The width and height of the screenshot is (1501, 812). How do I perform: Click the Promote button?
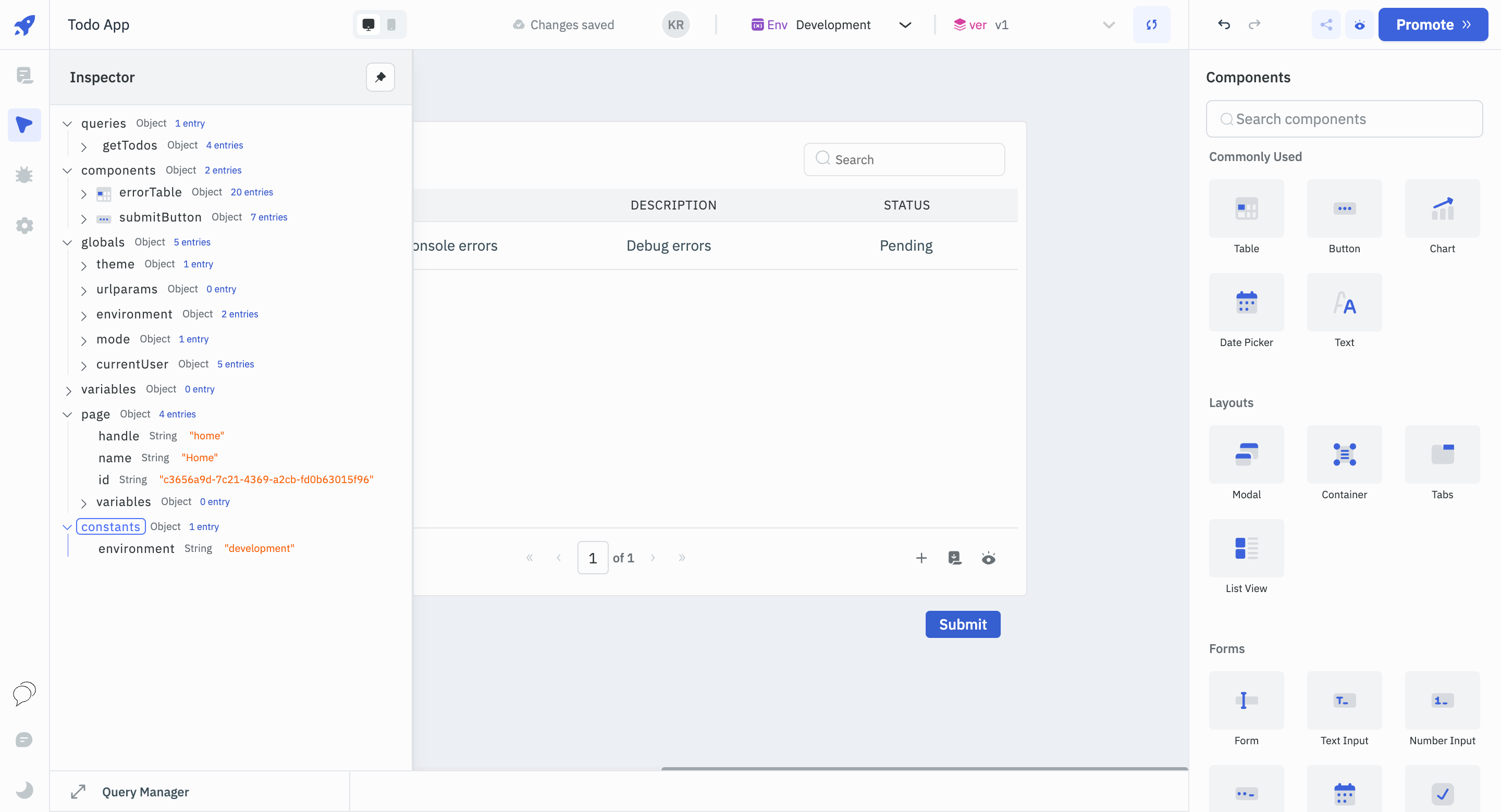tap(1433, 24)
